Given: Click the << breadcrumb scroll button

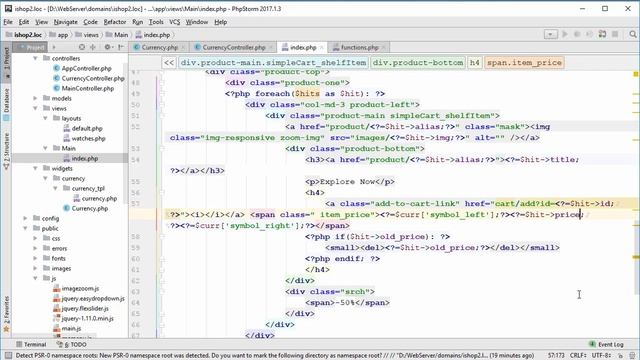Looking at the screenshot, I should tap(169, 63).
